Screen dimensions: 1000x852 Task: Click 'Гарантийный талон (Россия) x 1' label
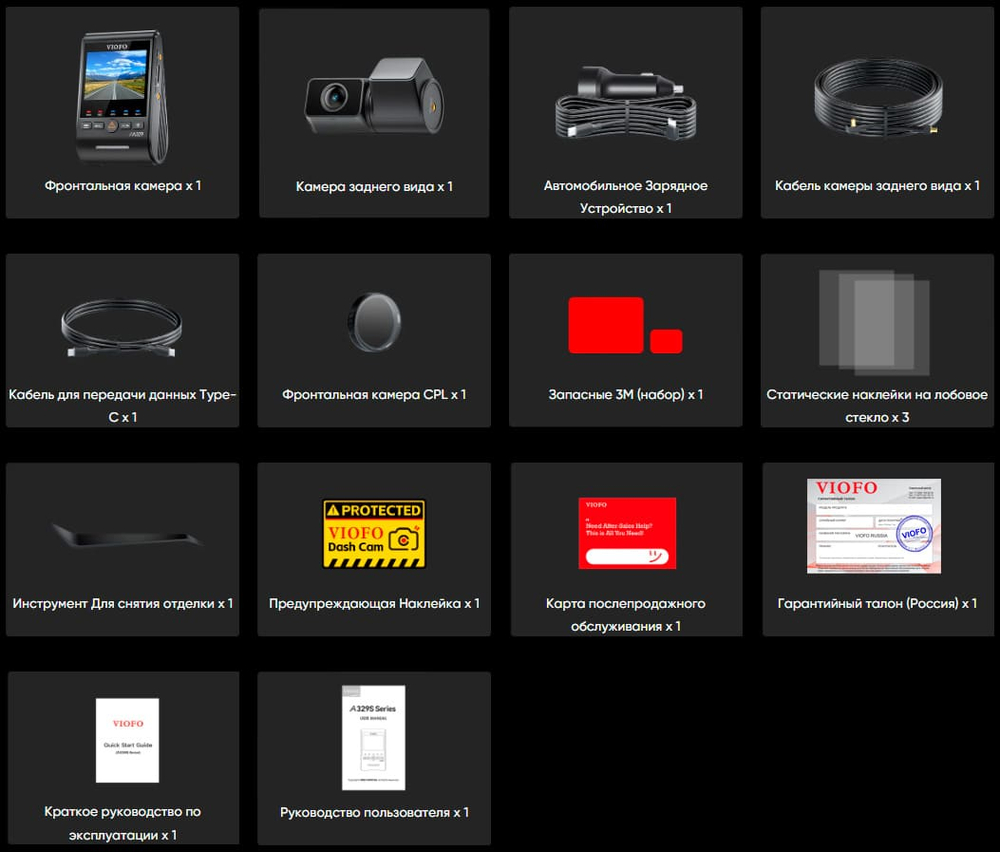pos(877,603)
